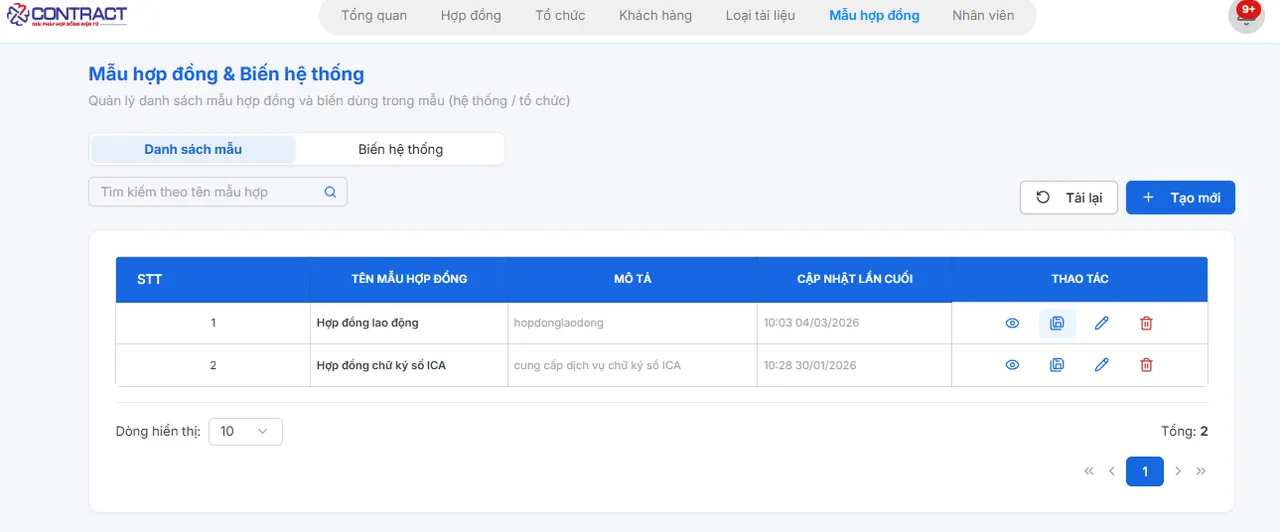The image size is (1280, 532).
Task: Preview Hợp đồng chữ ký số ICA template
Action: pyautogui.click(x=1012, y=365)
